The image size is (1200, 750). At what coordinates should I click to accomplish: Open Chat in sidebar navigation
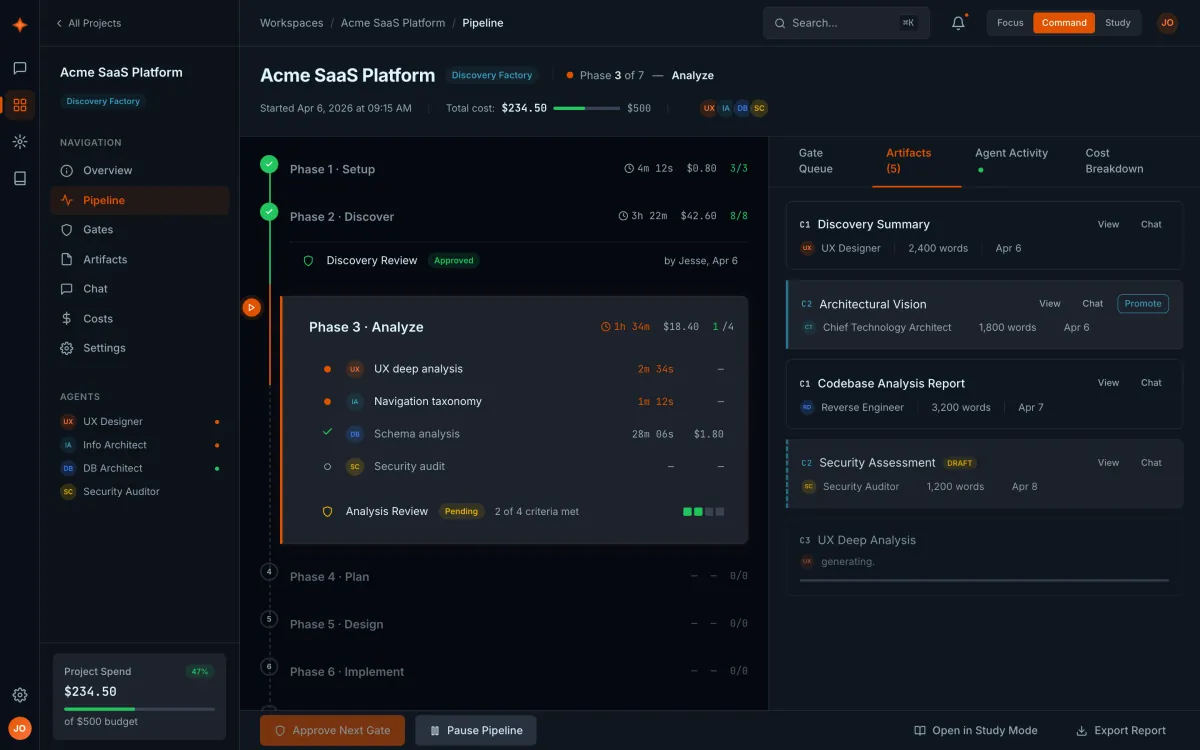[140, 289]
